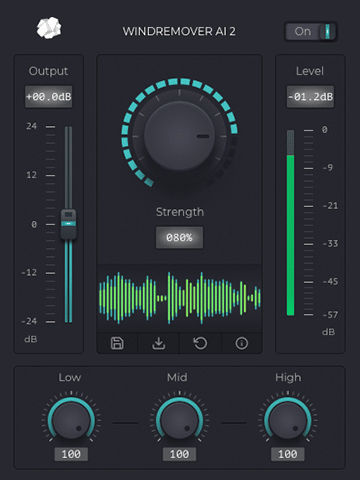Click the High 100 value box
The height and width of the screenshot is (480, 360).
click(288, 454)
